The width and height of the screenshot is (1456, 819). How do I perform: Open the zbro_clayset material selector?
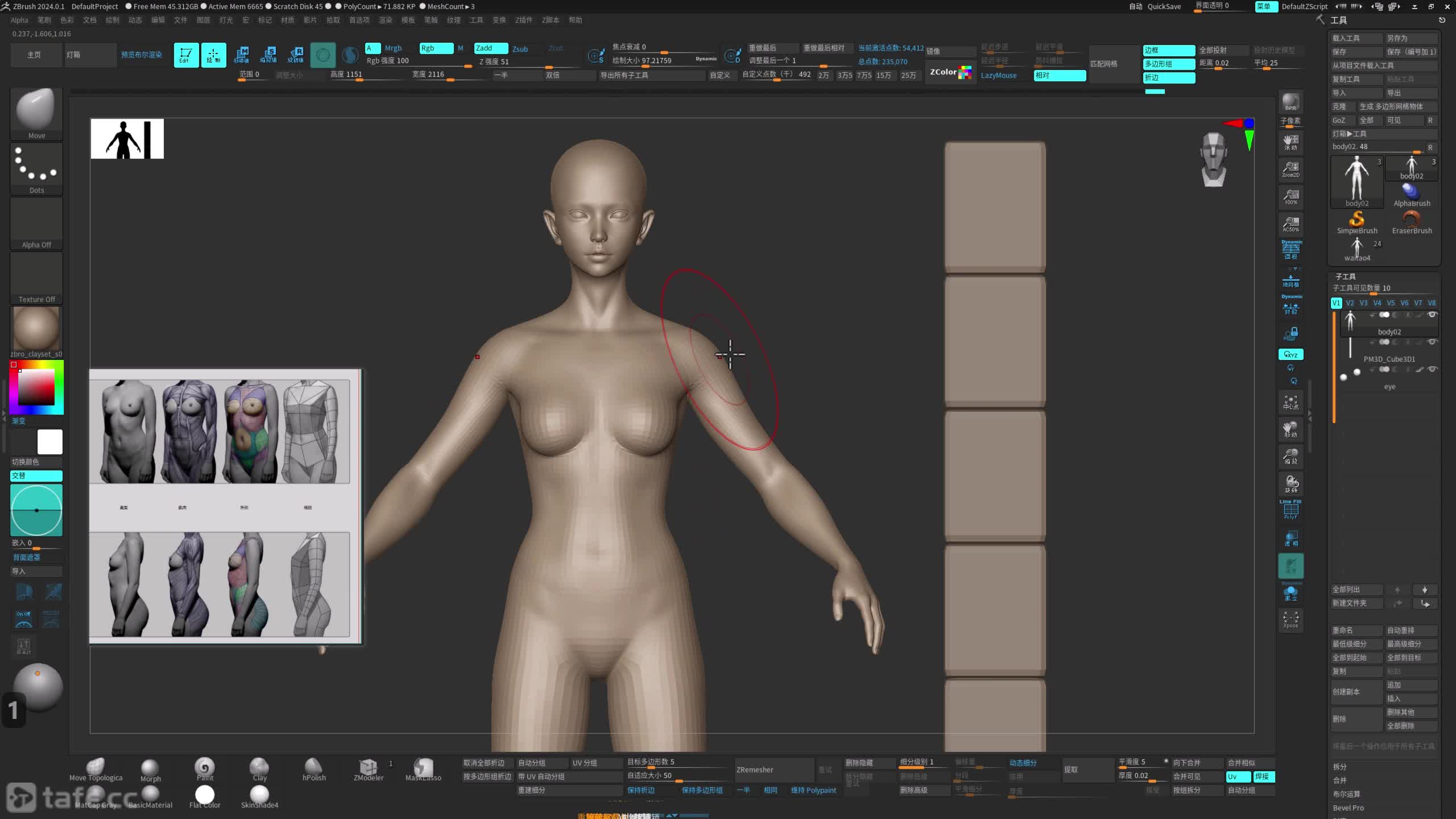36,332
